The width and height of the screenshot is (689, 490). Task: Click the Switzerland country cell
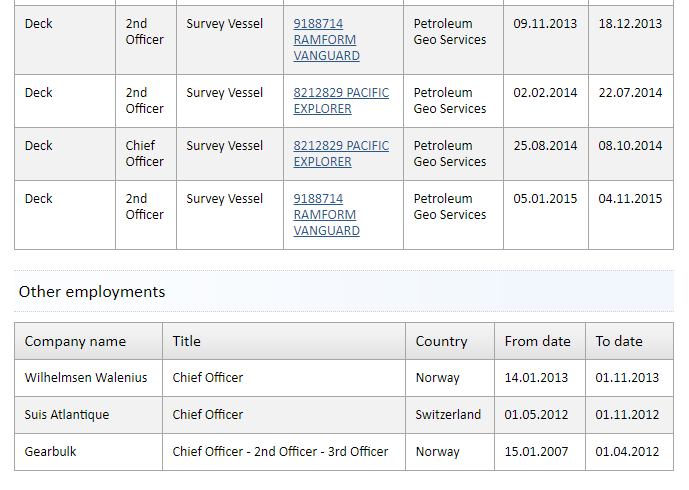click(450, 415)
